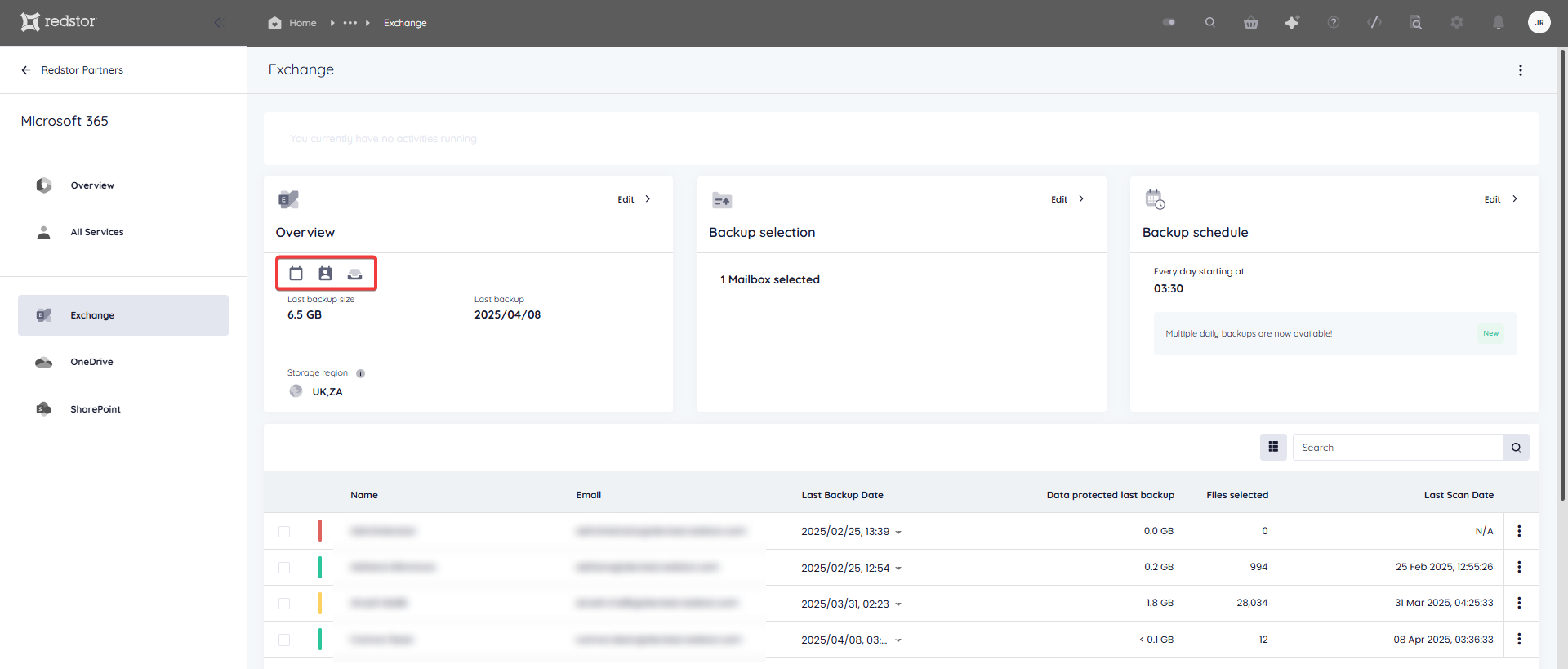Open row menu for 2025/02/25, 13:39 backup
This screenshot has width=1568, height=669.
[x=1519, y=531]
